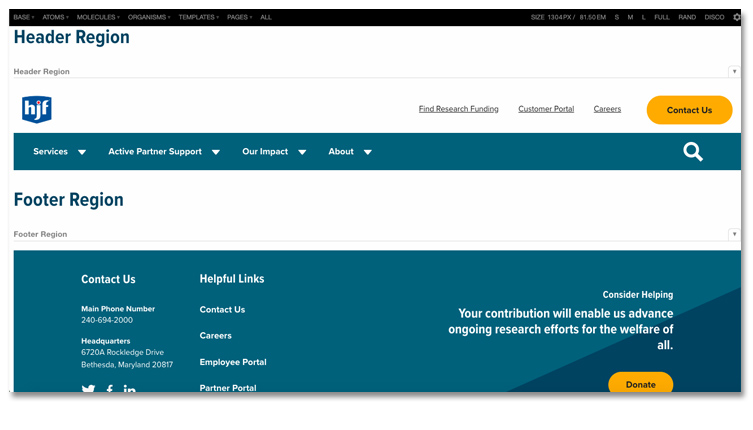The image size is (753, 430).
Task: Open the Twitter social icon in footer
Action: click(88, 389)
